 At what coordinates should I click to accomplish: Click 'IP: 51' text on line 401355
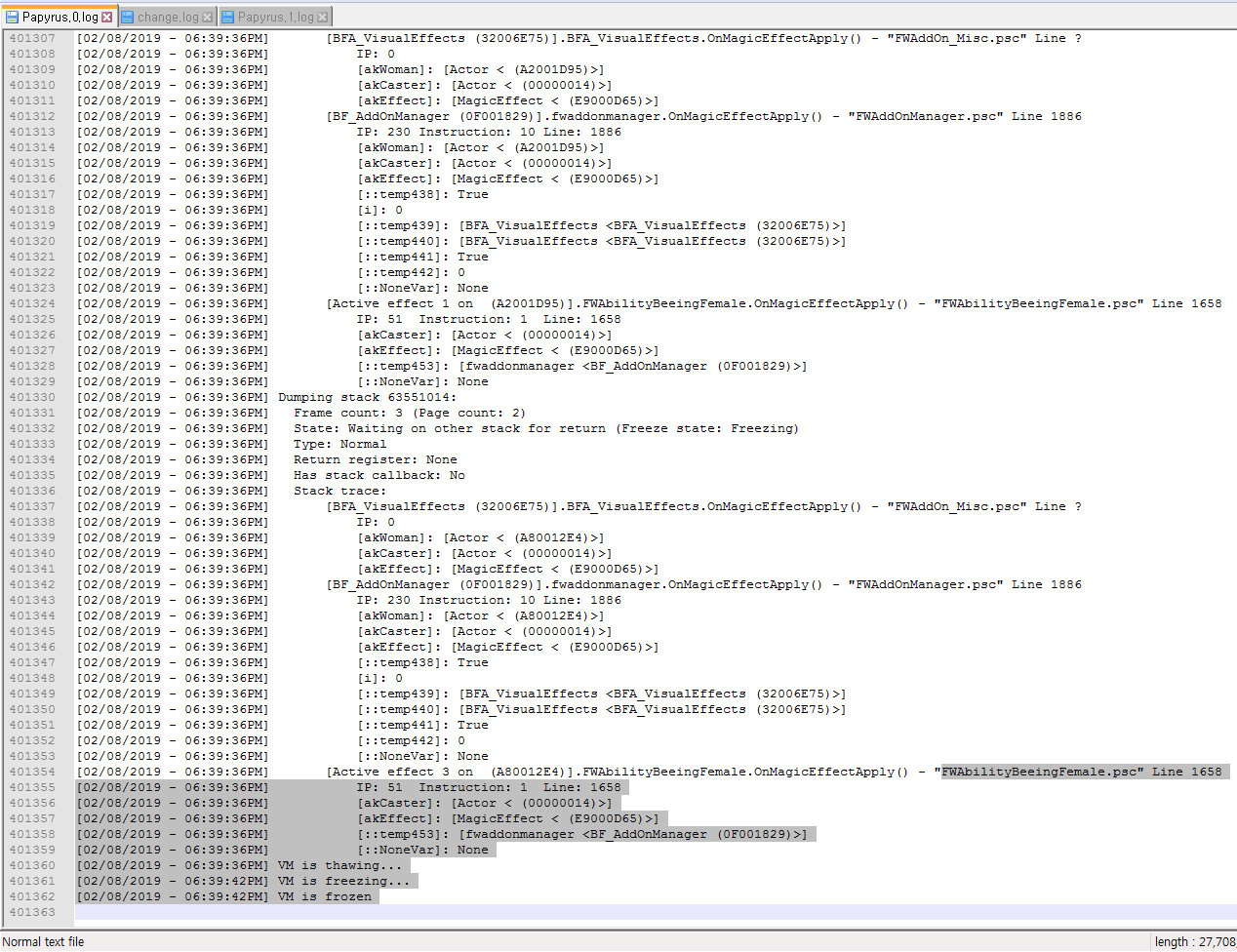pyautogui.click(x=379, y=787)
